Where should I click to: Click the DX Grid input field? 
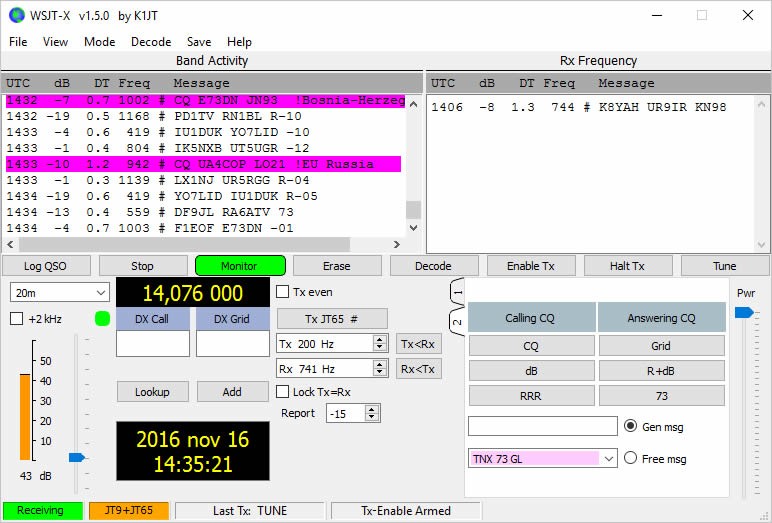232,343
